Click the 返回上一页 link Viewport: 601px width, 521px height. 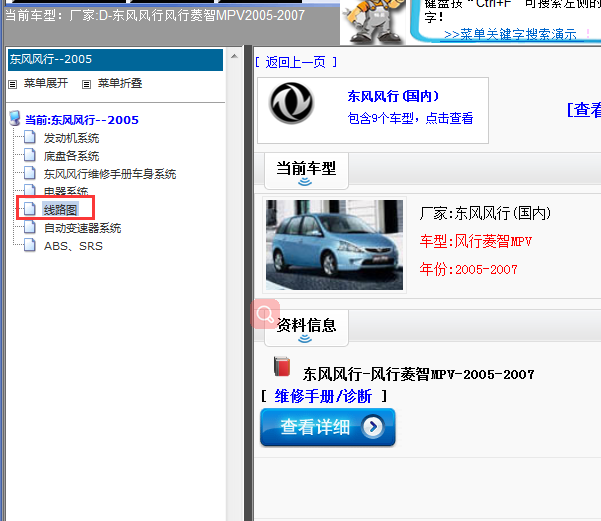click(x=296, y=62)
